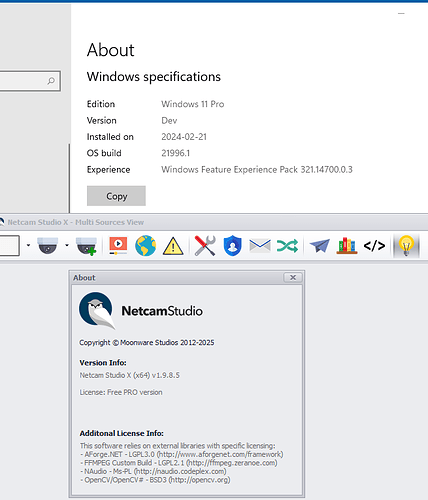Viewport: 428px width, 500px height.
Task: Open the bookshelf library icon
Action: pyautogui.click(x=347, y=246)
